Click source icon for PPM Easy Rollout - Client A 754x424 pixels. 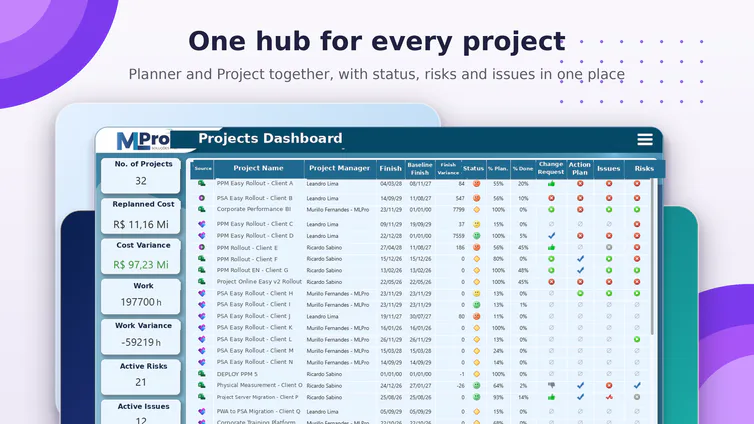point(201,184)
